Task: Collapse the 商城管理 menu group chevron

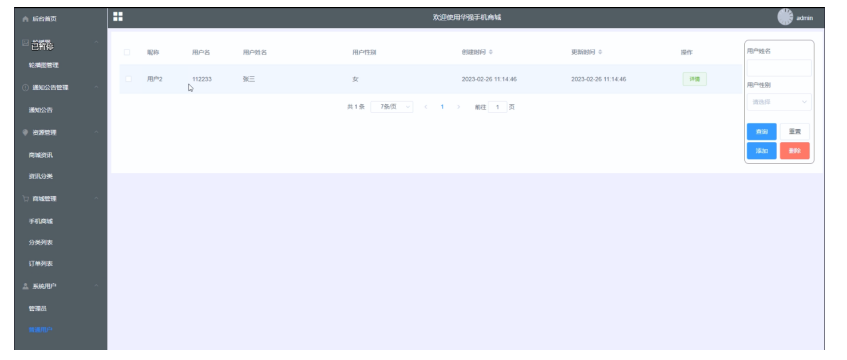Action: [96, 198]
